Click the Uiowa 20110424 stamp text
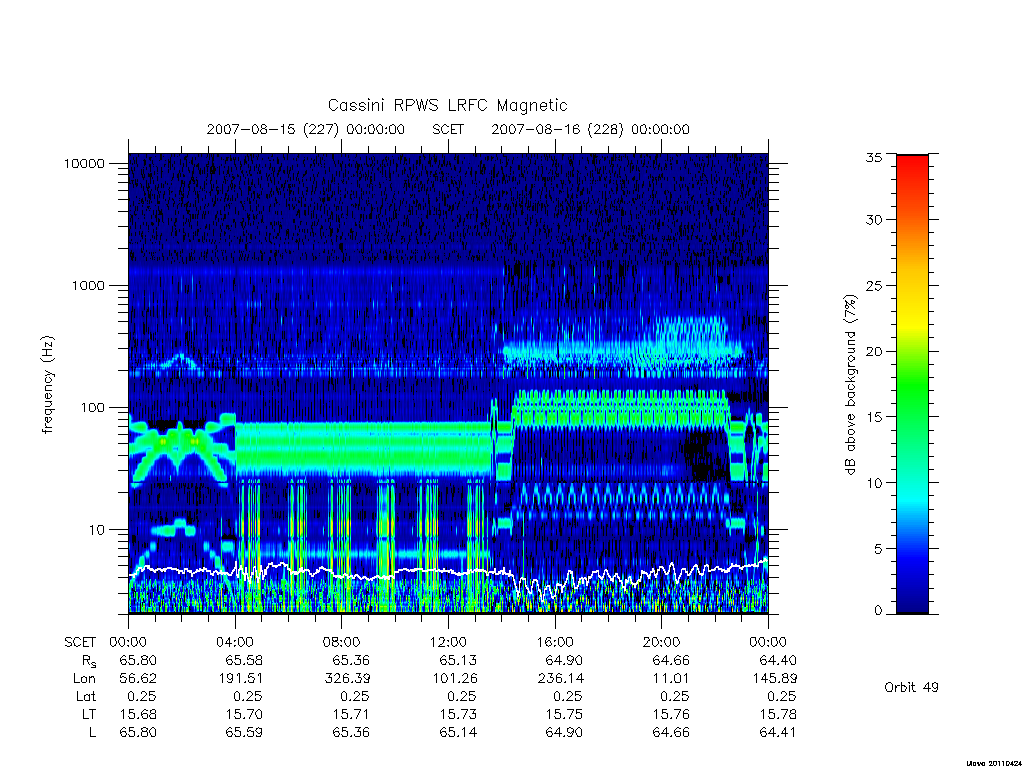The width and height of the screenshot is (1024, 768). pos(993,763)
